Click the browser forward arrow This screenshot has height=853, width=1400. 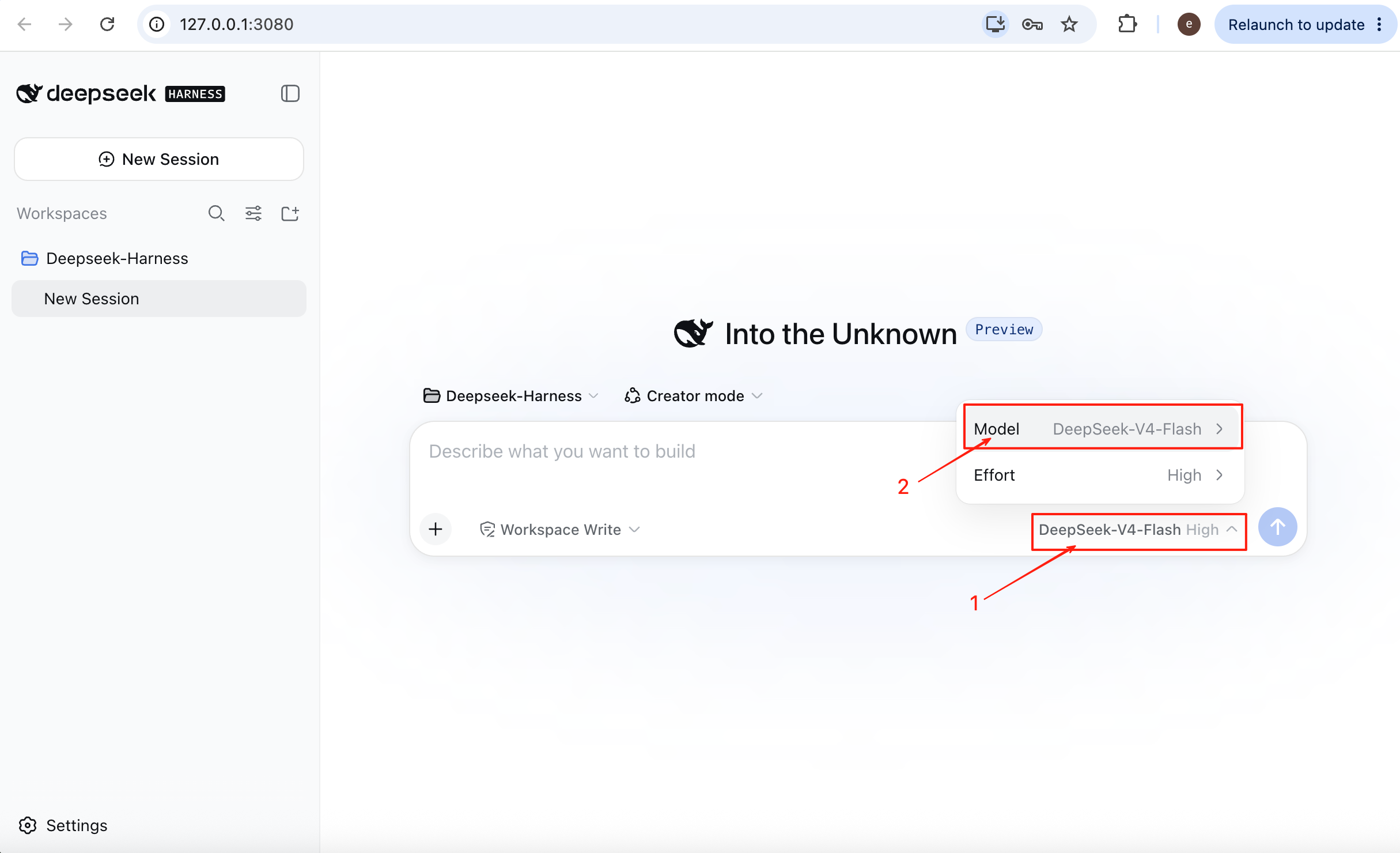tap(66, 24)
